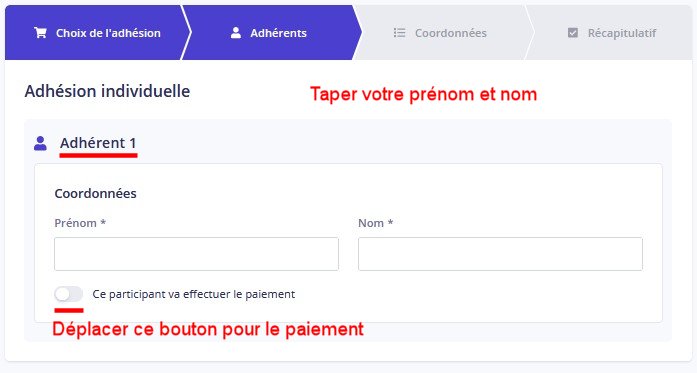697x373 pixels.
Task: Toggle 'Ce participant va effectuer le paiement' switch
Action: point(68,294)
